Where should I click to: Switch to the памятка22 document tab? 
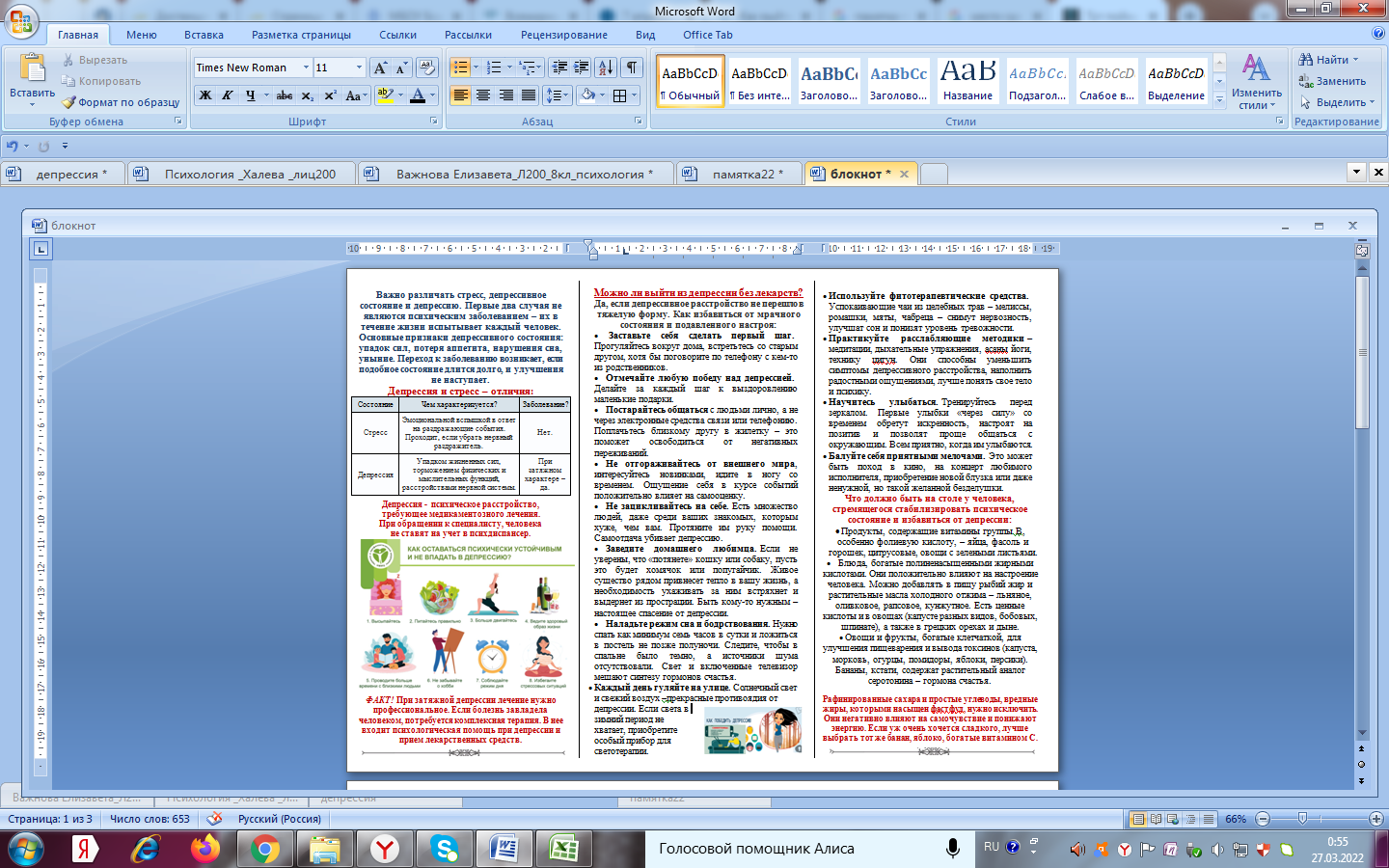tap(743, 174)
